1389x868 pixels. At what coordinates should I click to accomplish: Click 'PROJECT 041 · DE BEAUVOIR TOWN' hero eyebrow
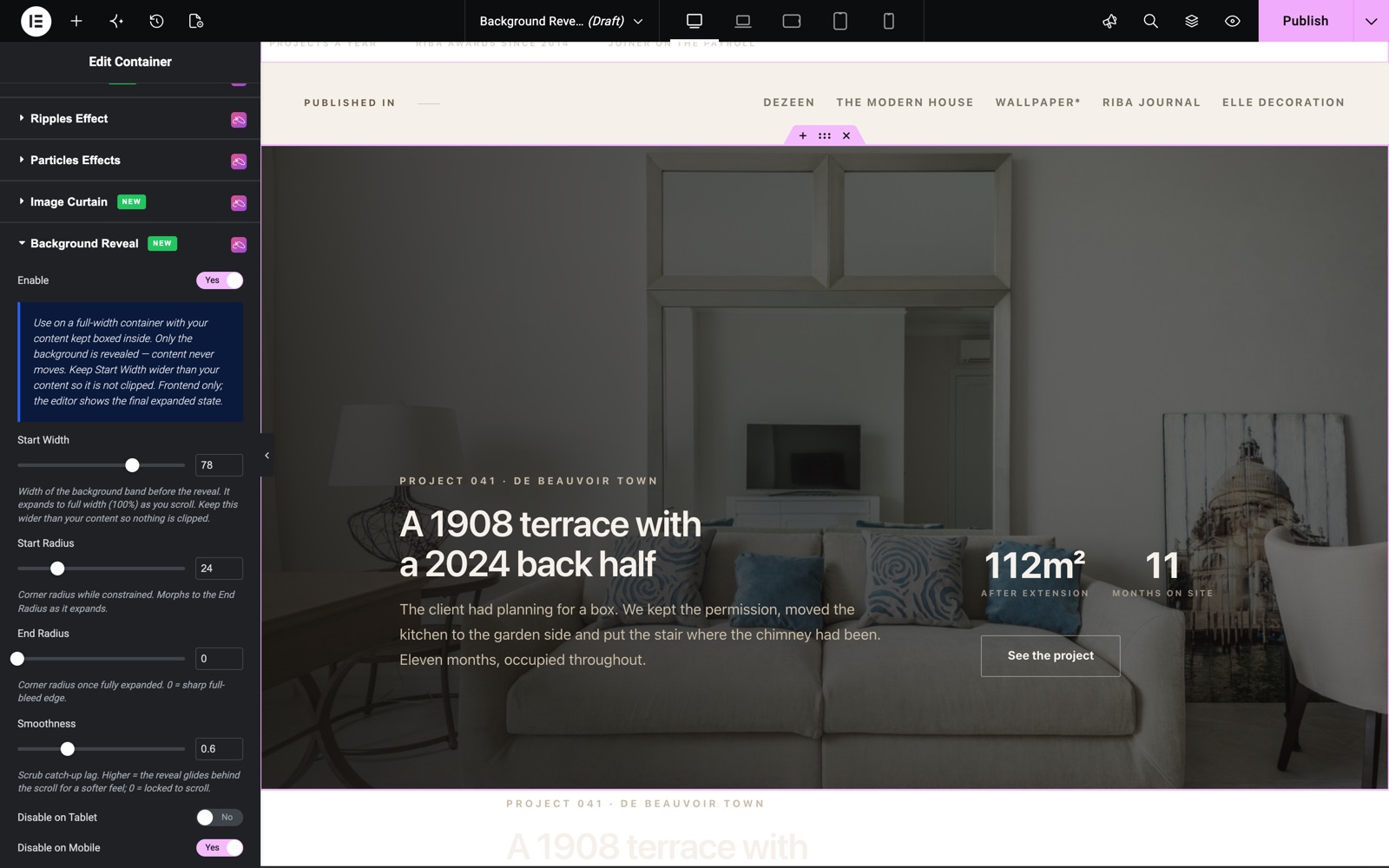point(529,481)
